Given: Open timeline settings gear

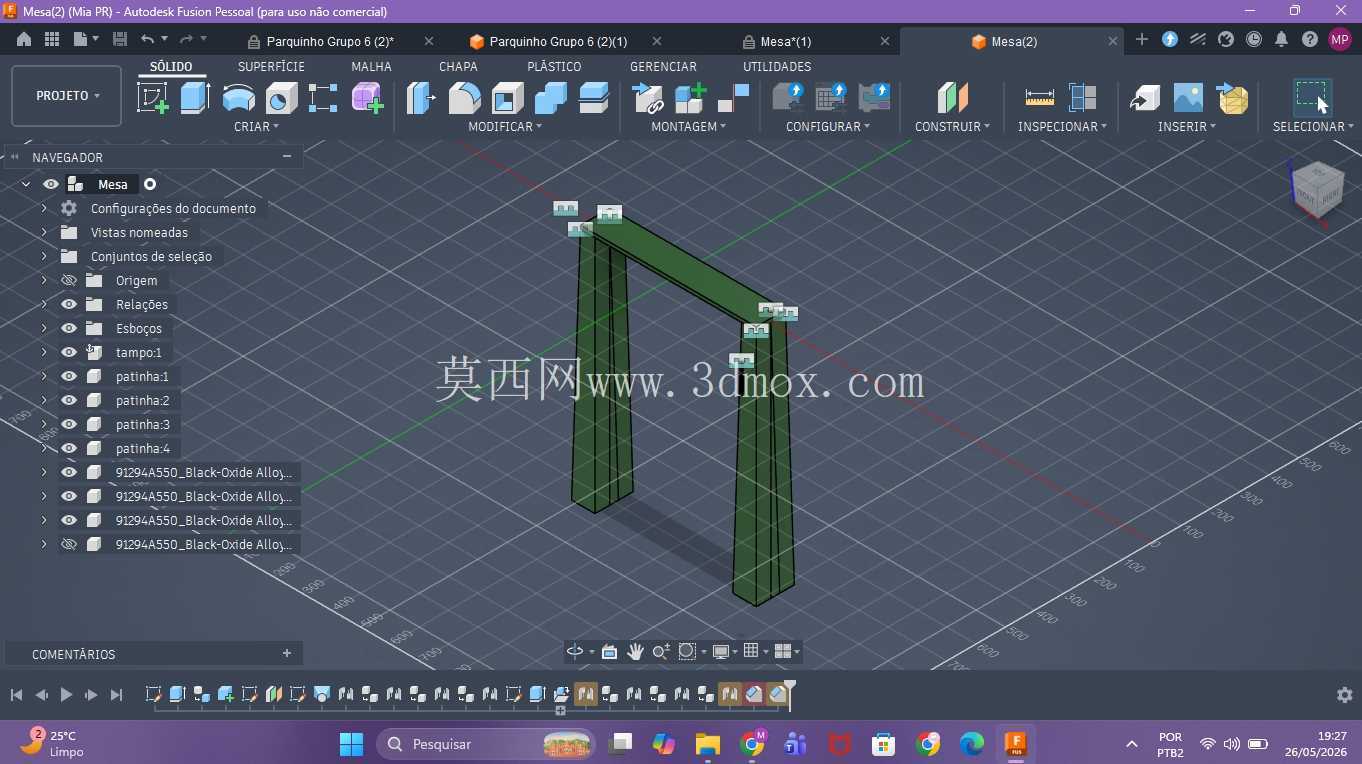Looking at the screenshot, I should (1345, 694).
